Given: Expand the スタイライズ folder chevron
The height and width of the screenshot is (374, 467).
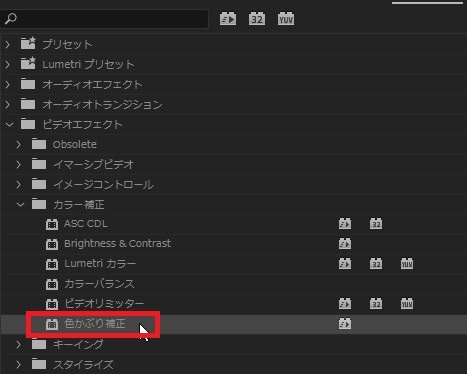Looking at the screenshot, I should pyautogui.click(x=19, y=364).
